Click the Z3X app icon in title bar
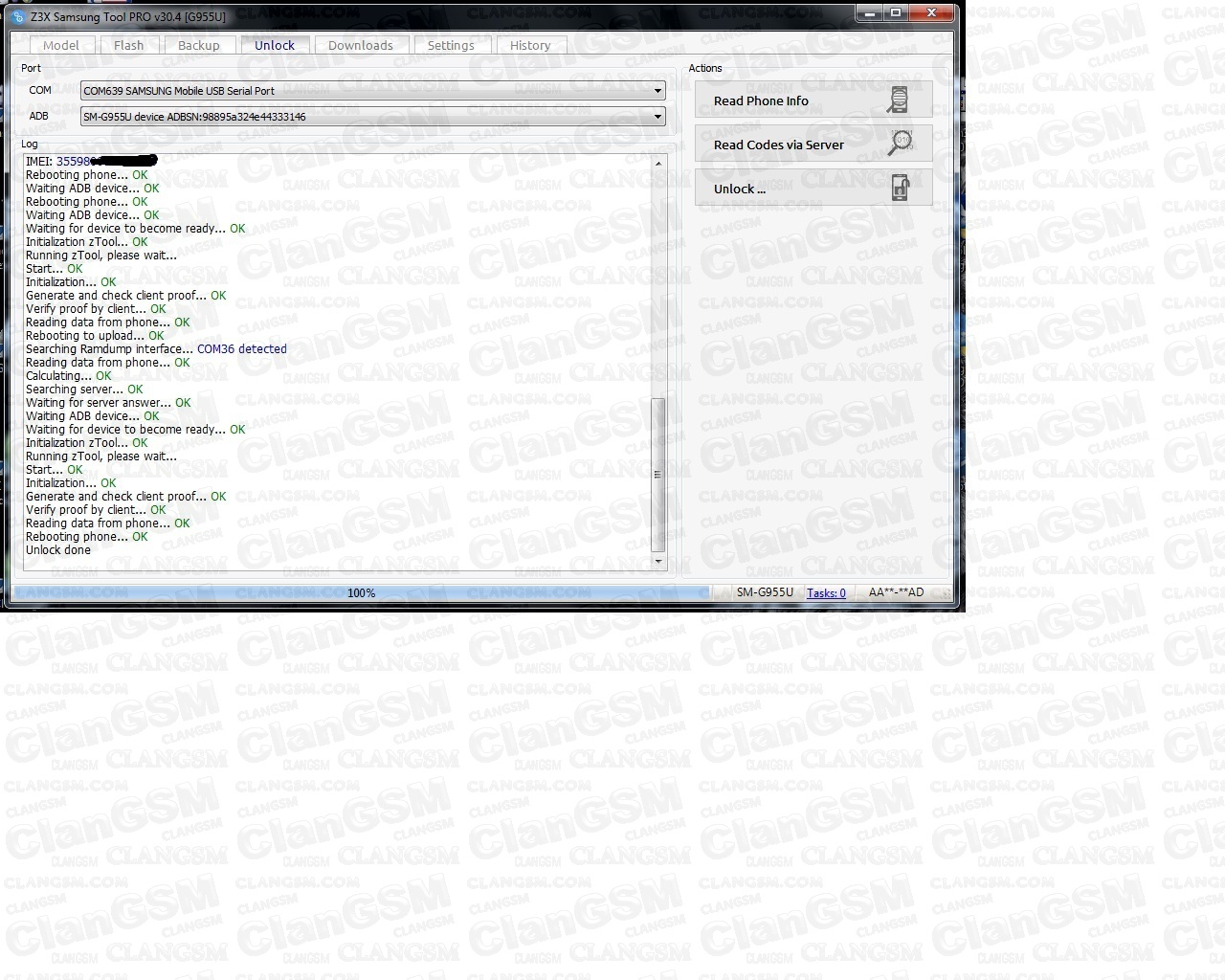The height and width of the screenshot is (980, 1225). pos(18,17)
